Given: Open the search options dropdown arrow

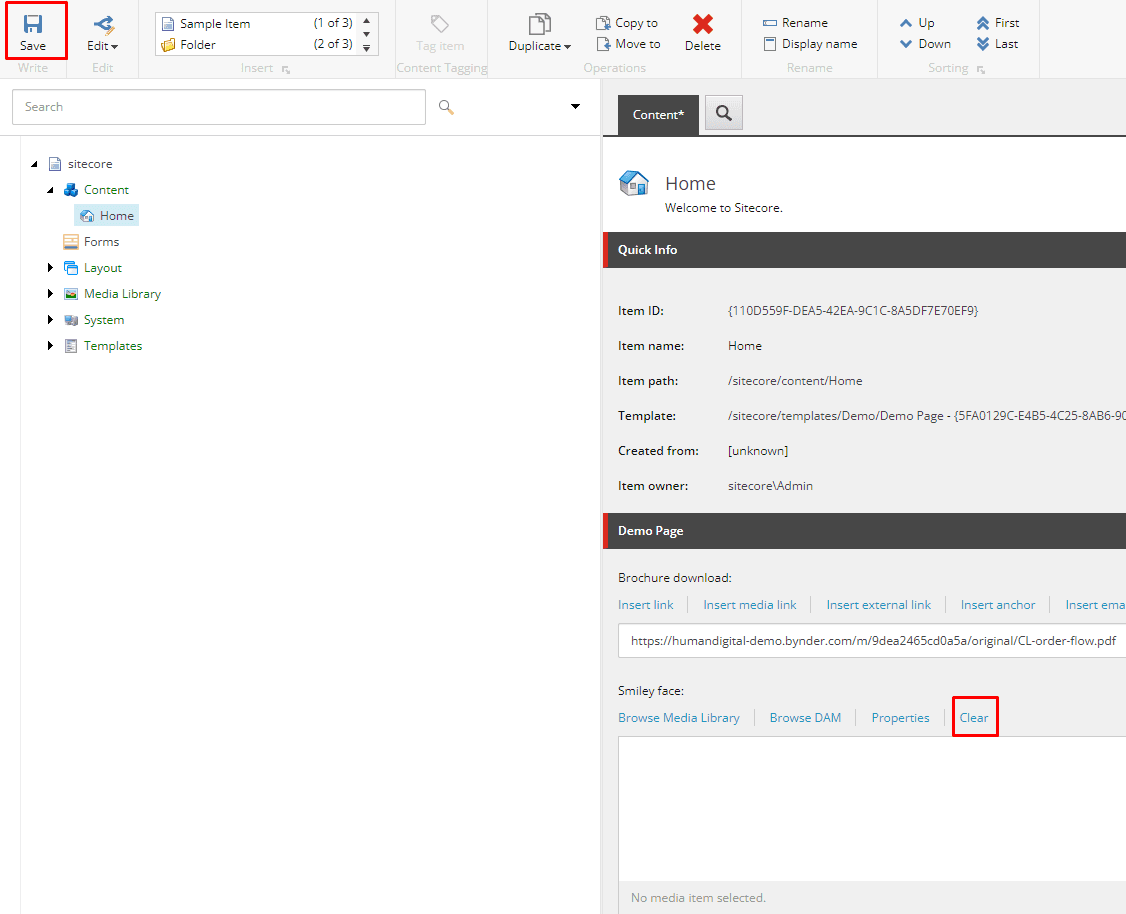Looking at the screenshot, I should (x=575, y=107).
